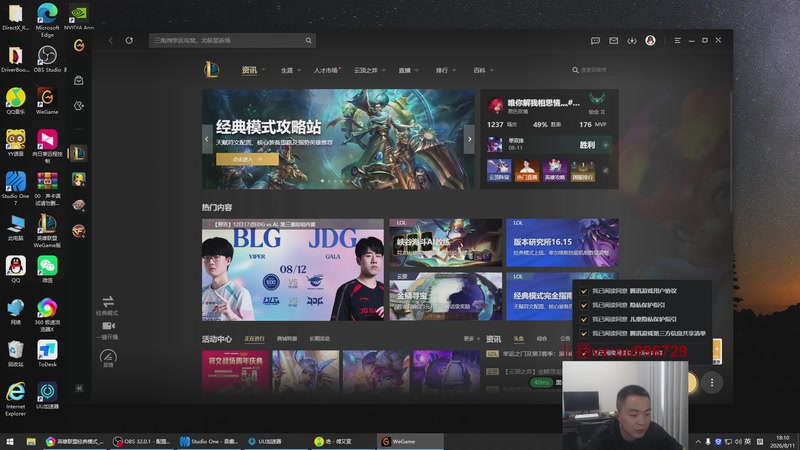Click the three-dot more button at bottom right
Screen dimensions: 800x450
(x=712, y=382)
